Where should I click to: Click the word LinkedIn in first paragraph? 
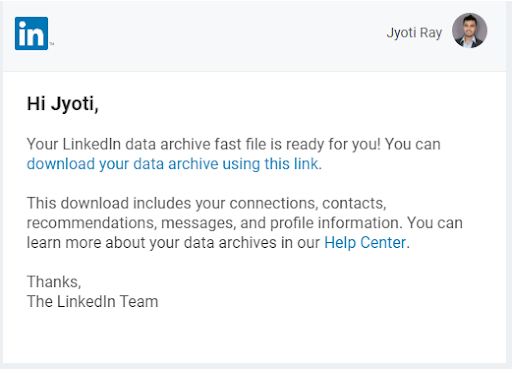click(92, 144)
